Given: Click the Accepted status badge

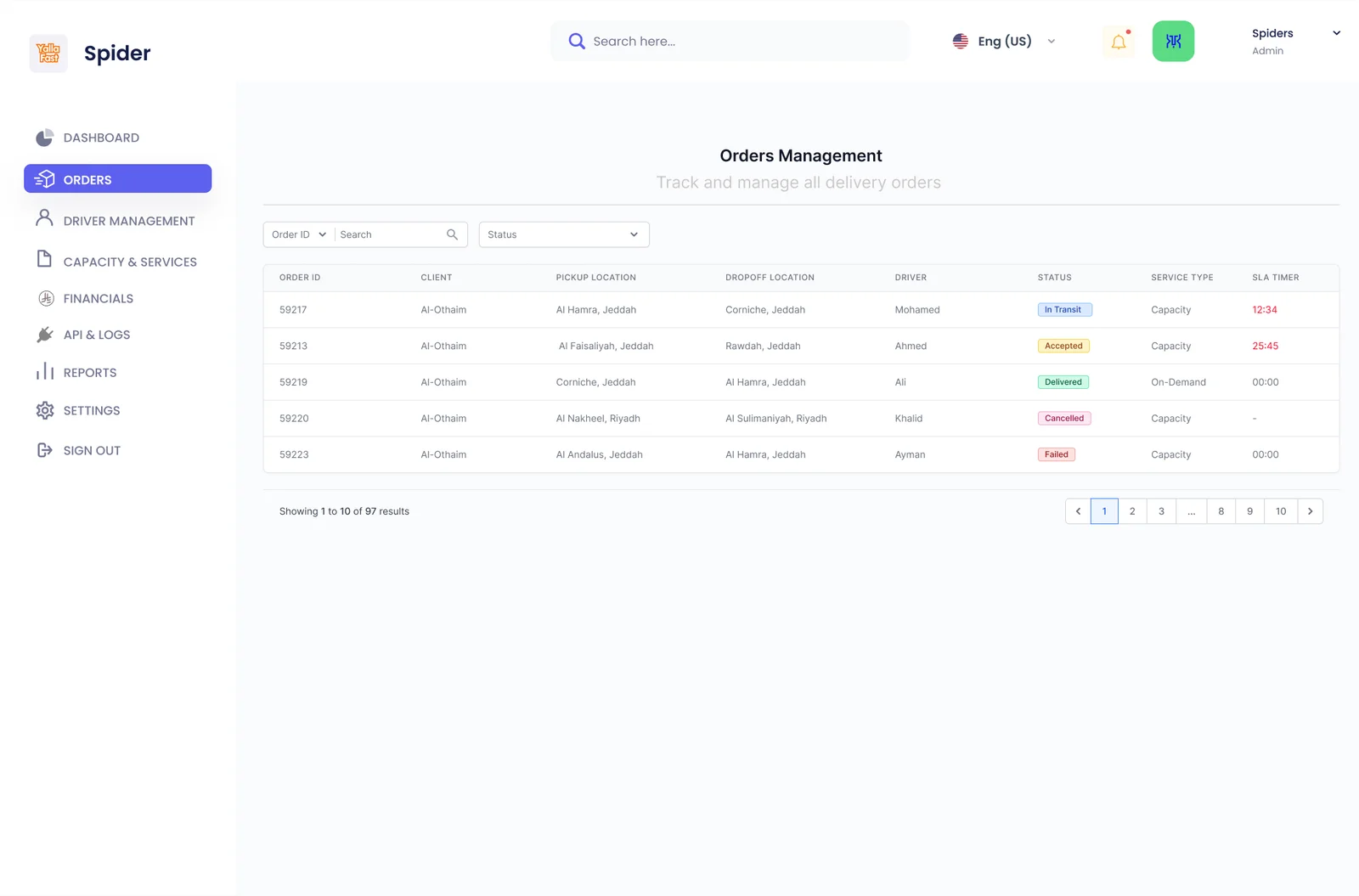Looking at the screenshot, I should click(x=1063, y=346).
